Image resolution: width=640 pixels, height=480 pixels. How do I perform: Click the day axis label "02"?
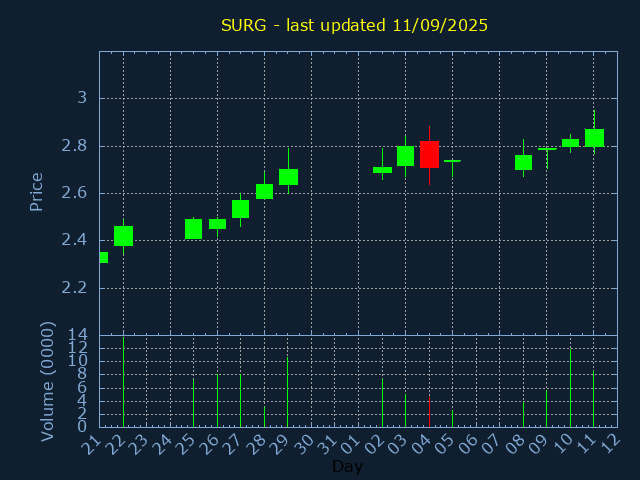(x=373, y=443)
